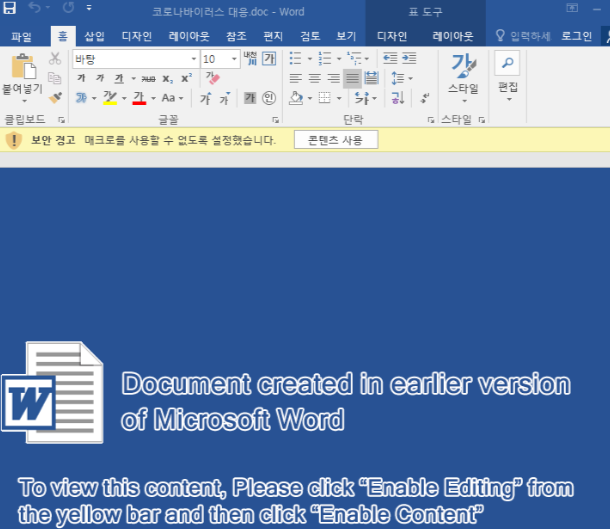This screenshot has width=610, height=529.
Task: Click the Save icon in quick access toolbar
Action: 9,7
